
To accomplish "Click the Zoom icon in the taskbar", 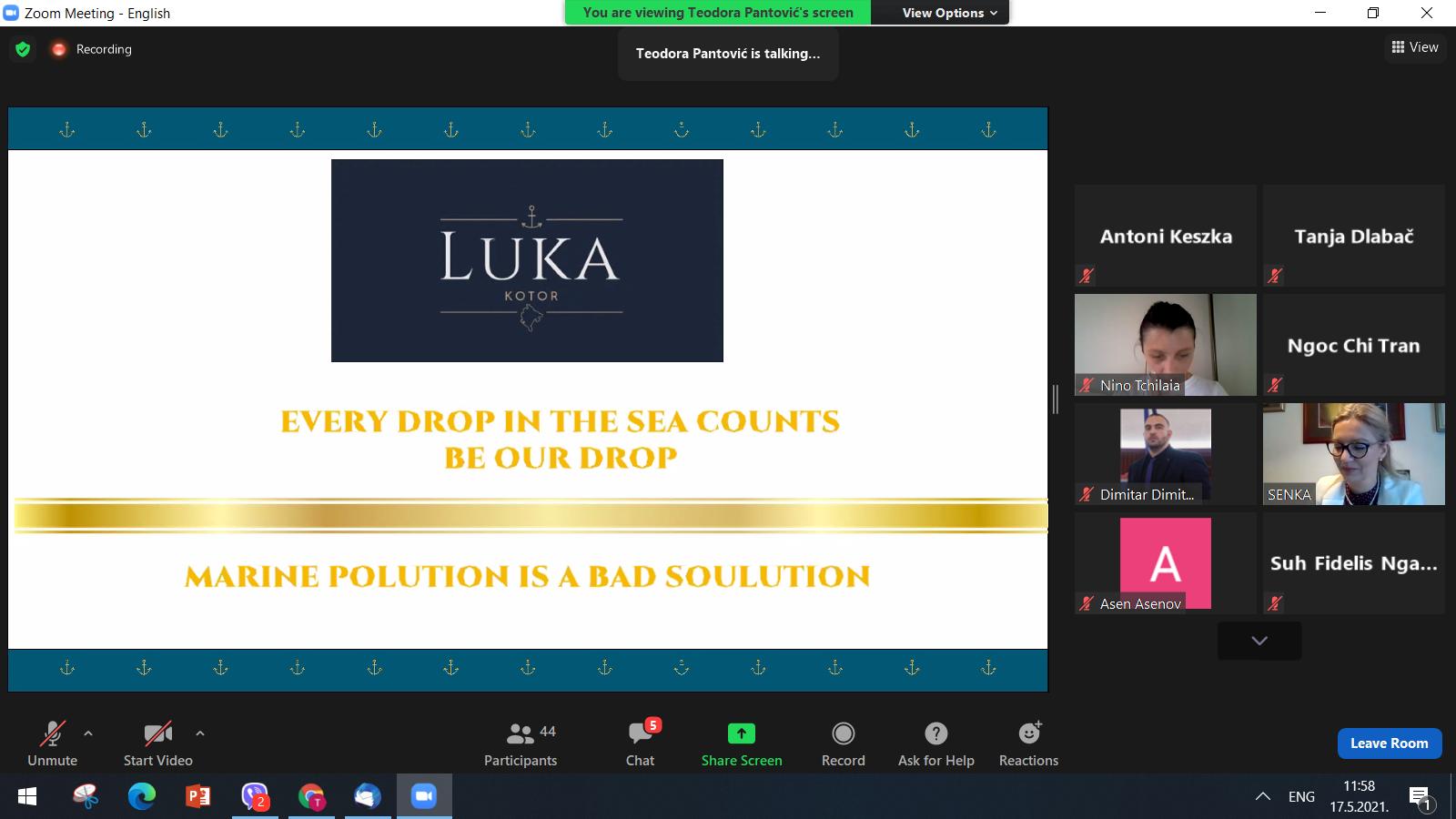I will point(424,797).
